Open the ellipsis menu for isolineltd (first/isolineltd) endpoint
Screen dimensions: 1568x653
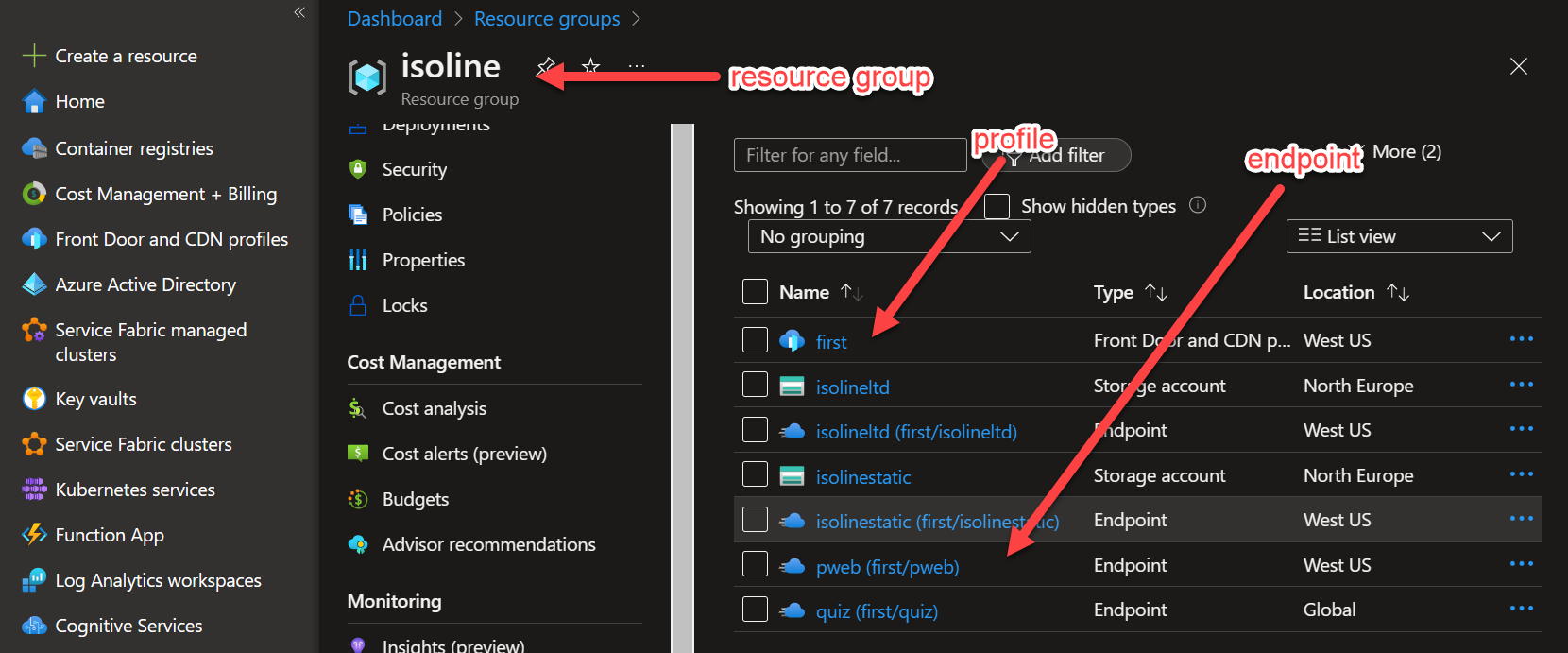(x=1521, y=429)
